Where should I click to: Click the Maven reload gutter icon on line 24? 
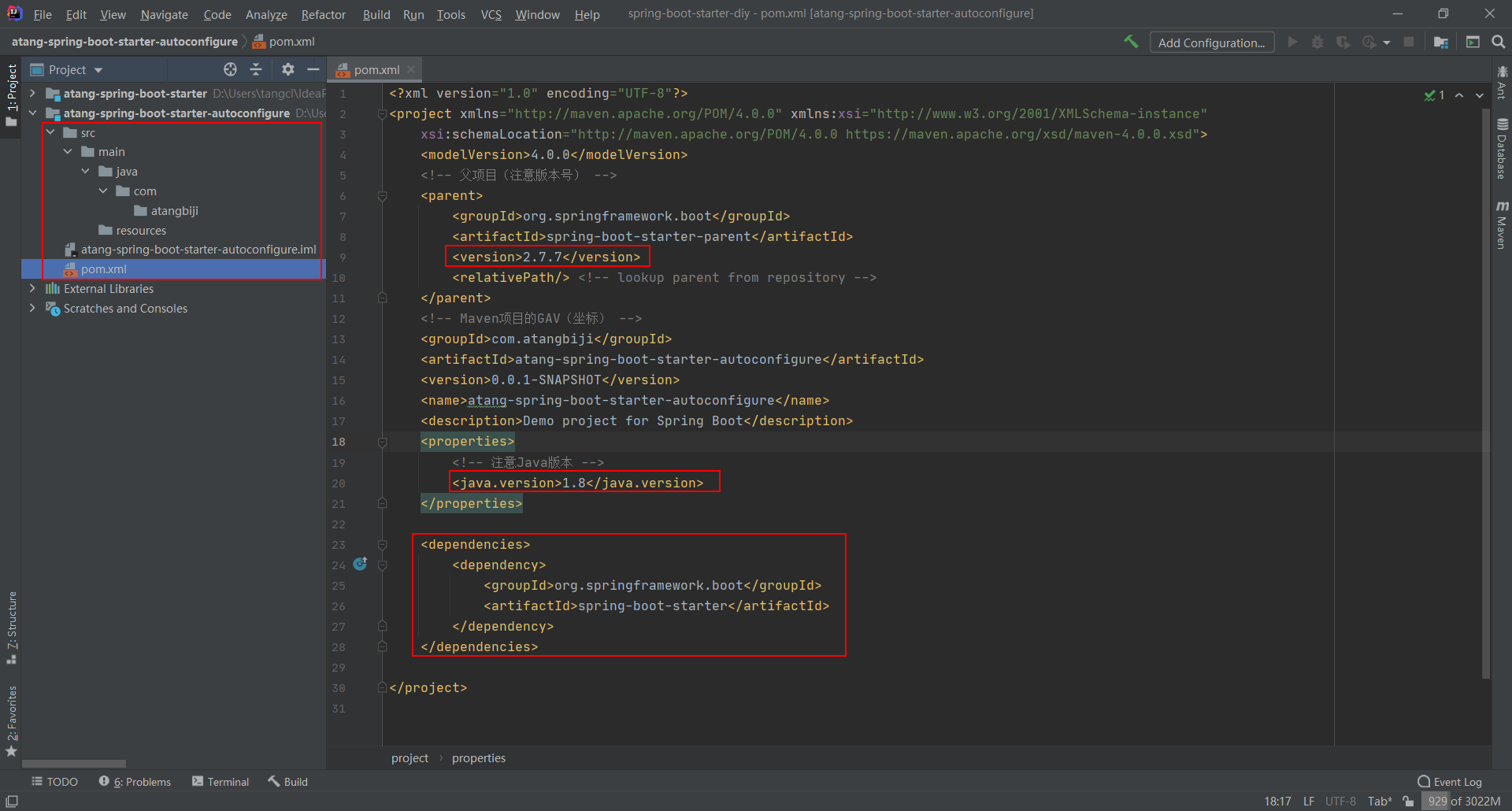point(361,564)
